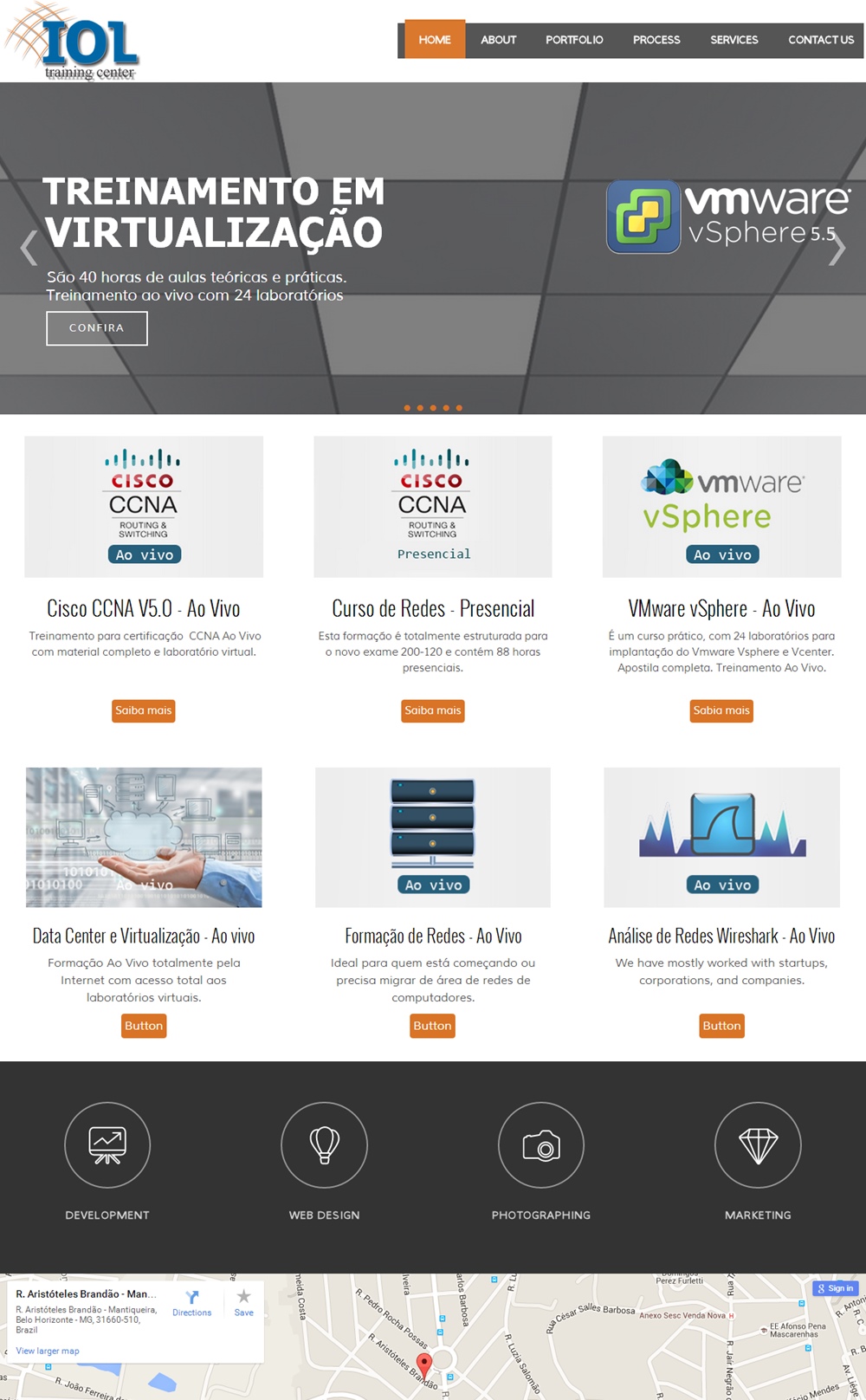Image resolution: width=866 pixels, height=1400 pixels.
Task: Click the DEVELOPMENT label text
Action: pos(107,1215)
